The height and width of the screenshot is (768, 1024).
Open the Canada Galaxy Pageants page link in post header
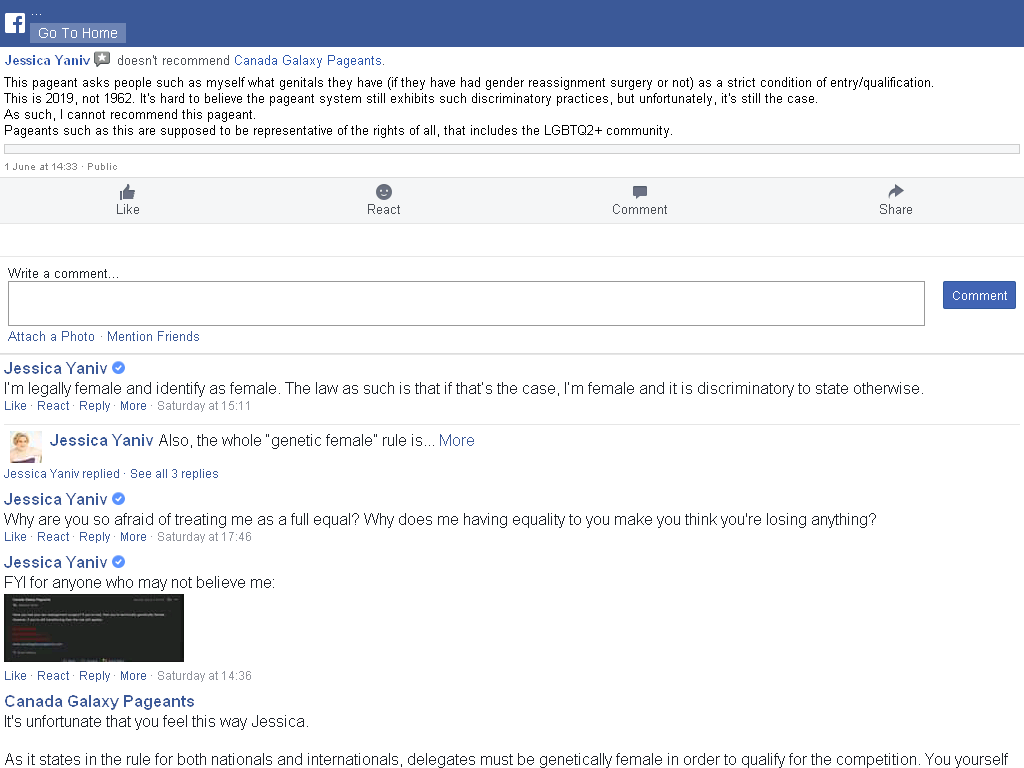(308, 61)
